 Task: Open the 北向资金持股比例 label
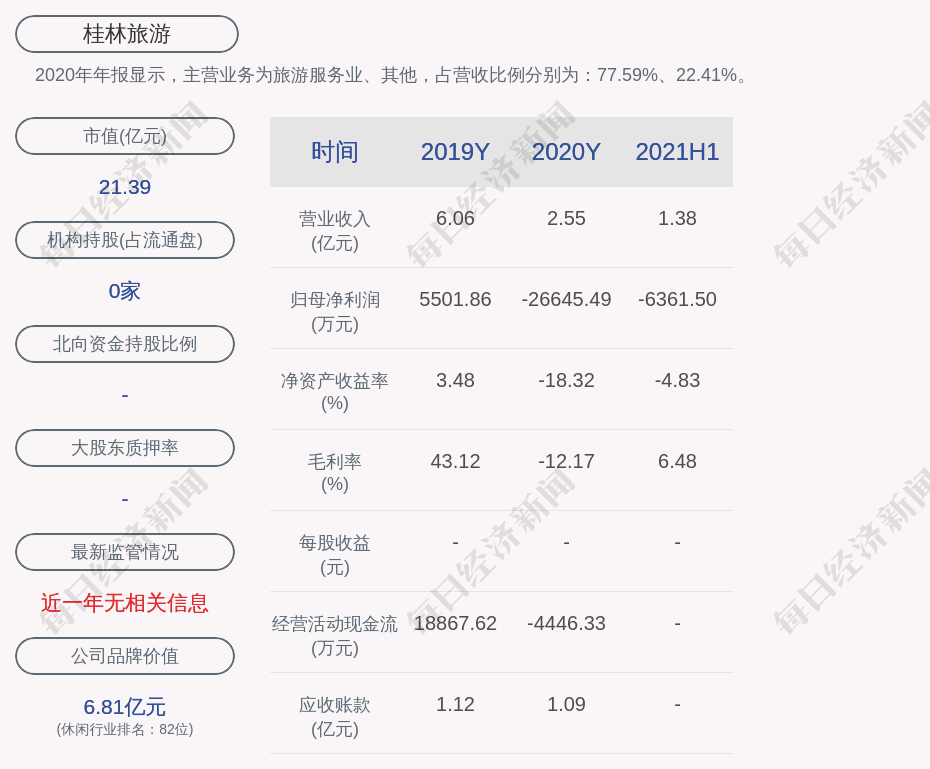tap(125, 344)
